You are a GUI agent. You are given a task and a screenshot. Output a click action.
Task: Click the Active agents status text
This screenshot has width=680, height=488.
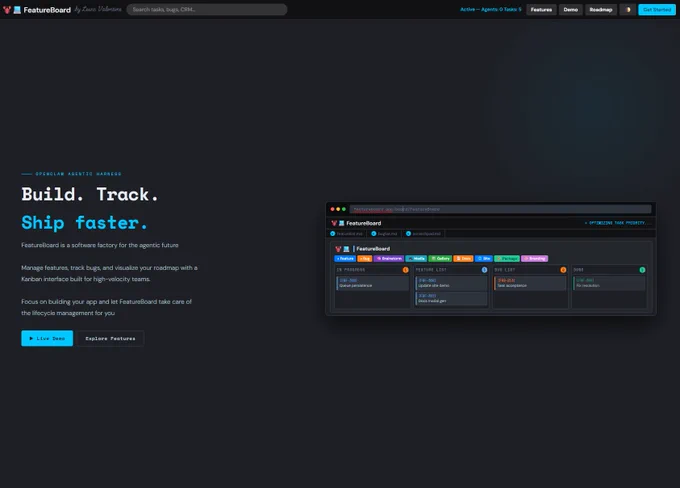(490, 10)
